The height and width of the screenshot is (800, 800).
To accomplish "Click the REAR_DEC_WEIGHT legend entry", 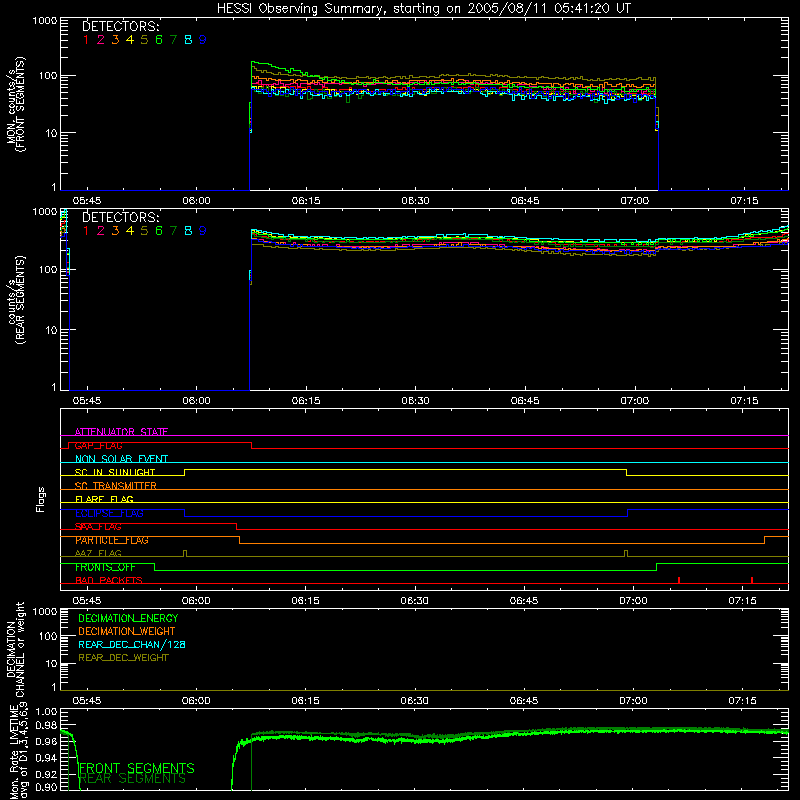I will 123,658.
